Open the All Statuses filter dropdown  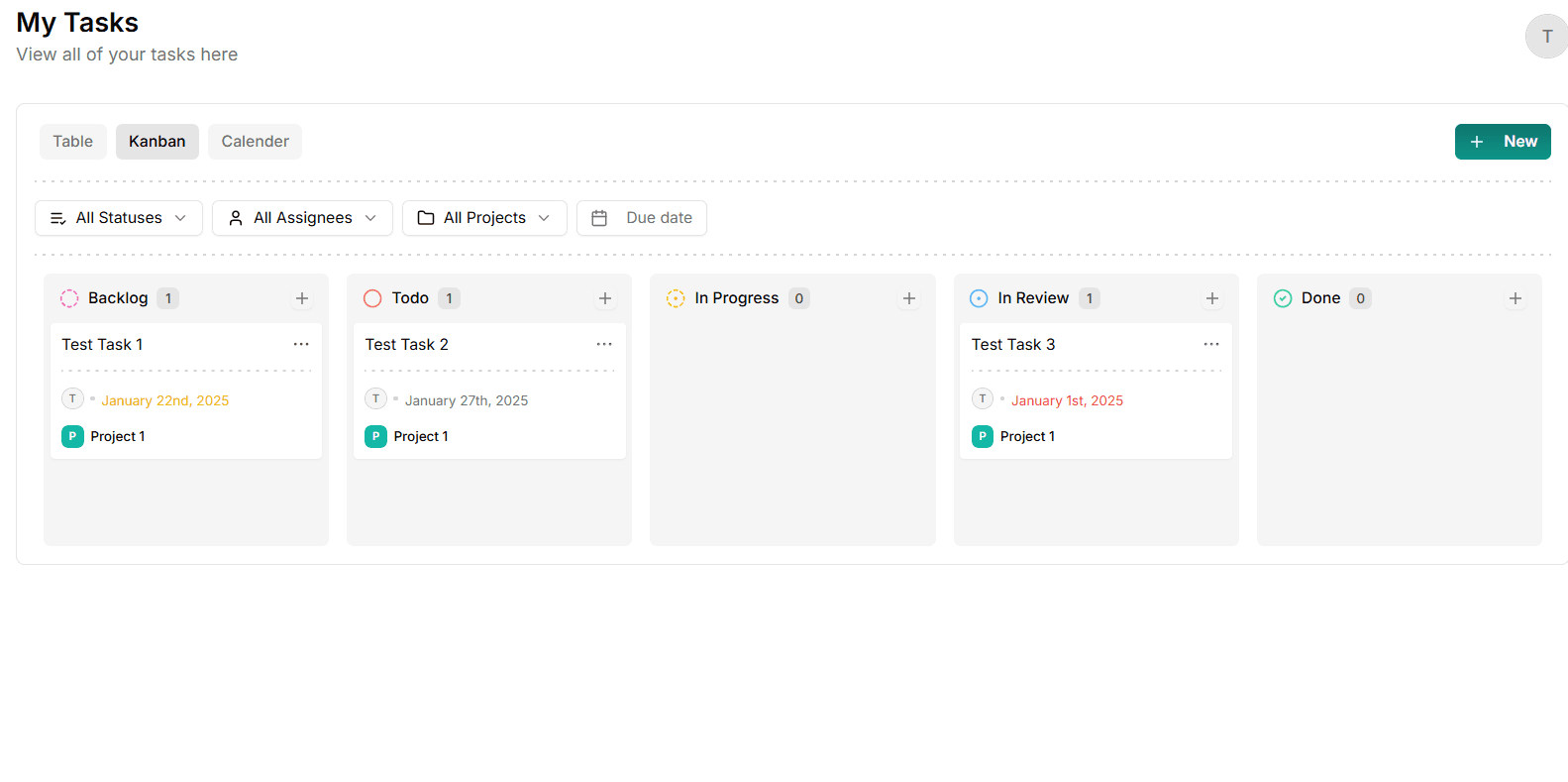(119, 218)
